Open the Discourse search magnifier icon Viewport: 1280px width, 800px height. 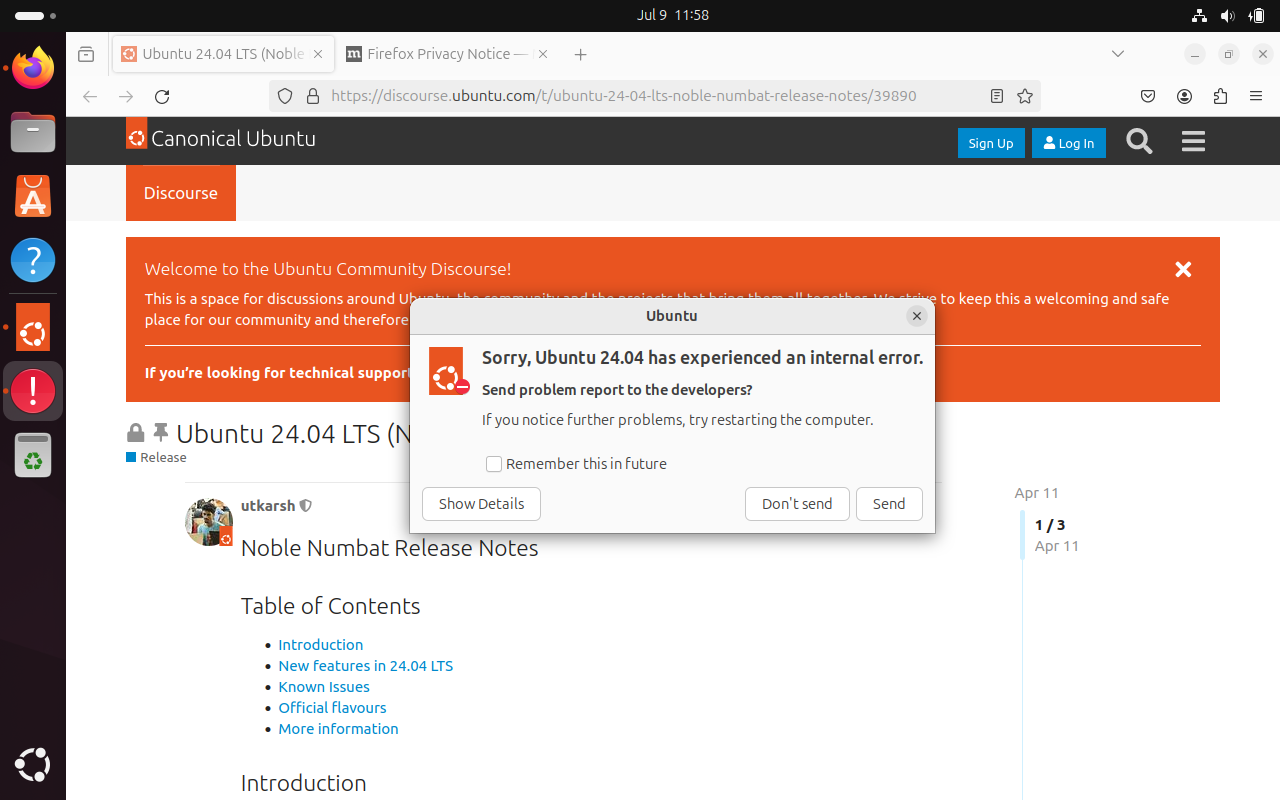click(1139, 142)
